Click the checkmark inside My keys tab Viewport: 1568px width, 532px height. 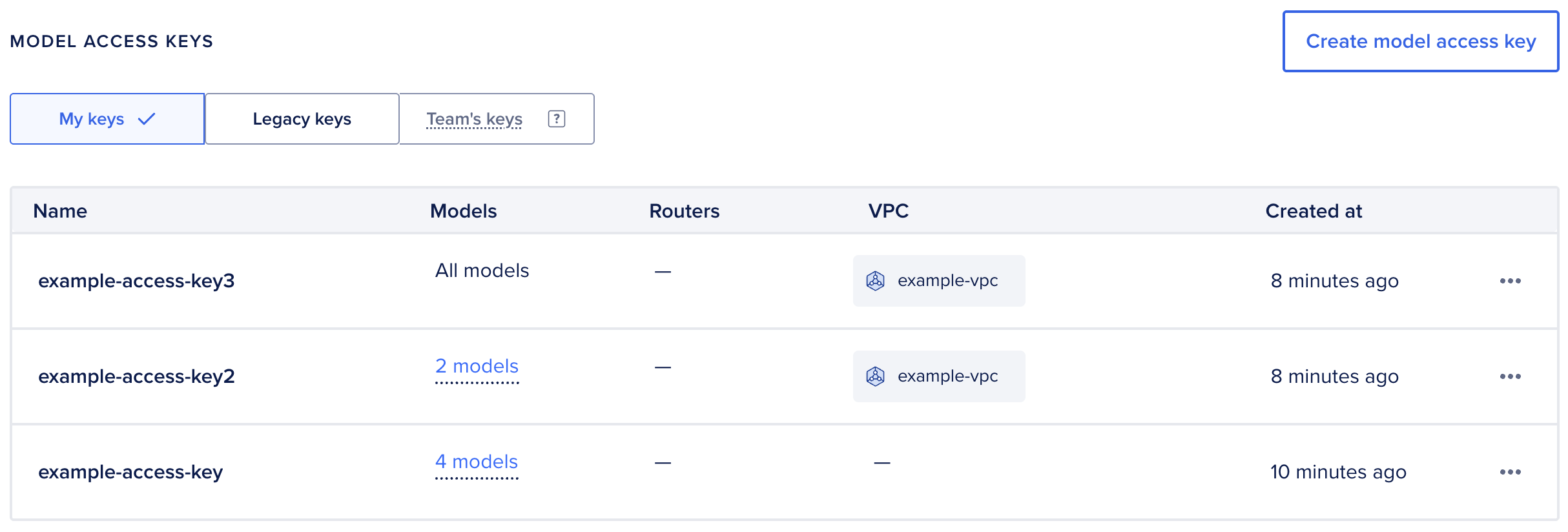146,118
